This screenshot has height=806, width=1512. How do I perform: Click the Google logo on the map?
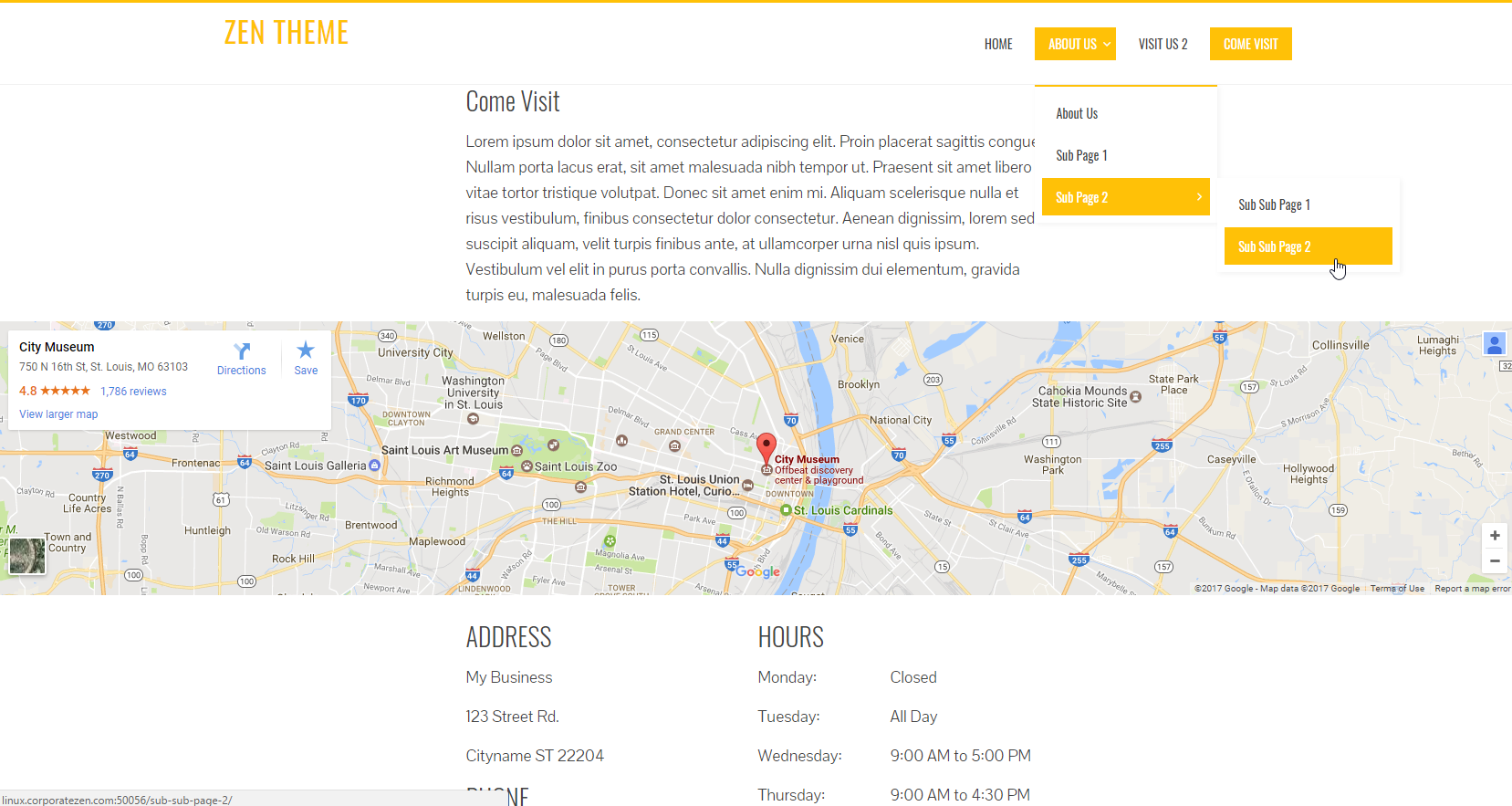757,571
